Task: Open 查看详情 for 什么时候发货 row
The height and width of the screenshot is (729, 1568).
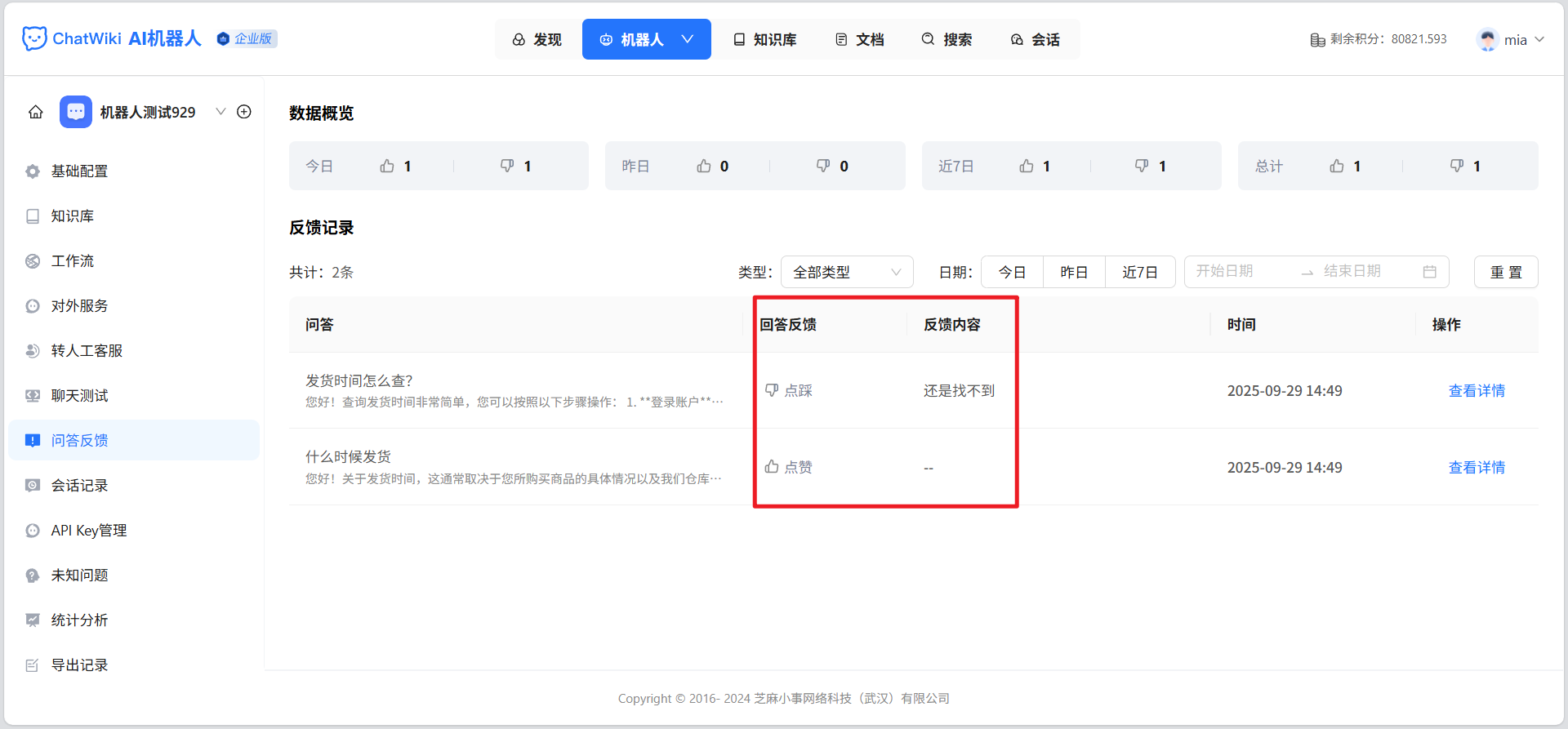Action: 1477,467
